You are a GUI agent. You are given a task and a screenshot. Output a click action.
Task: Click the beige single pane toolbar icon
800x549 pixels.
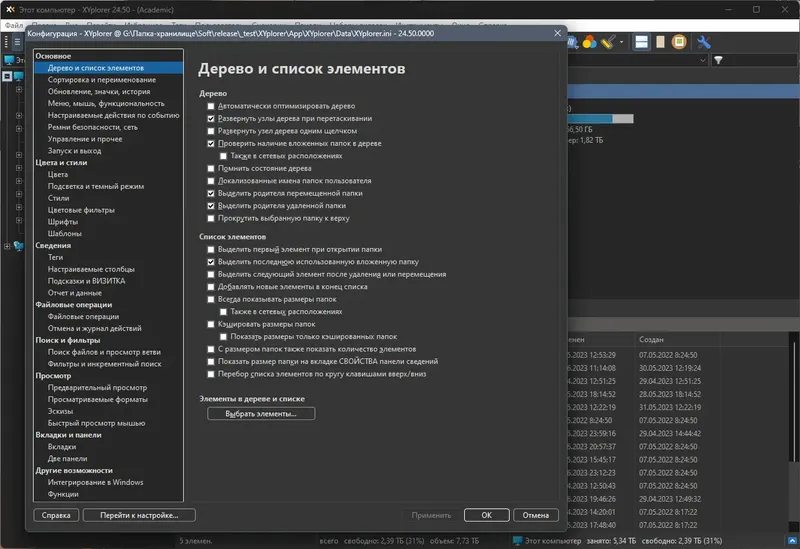(660, 42)
